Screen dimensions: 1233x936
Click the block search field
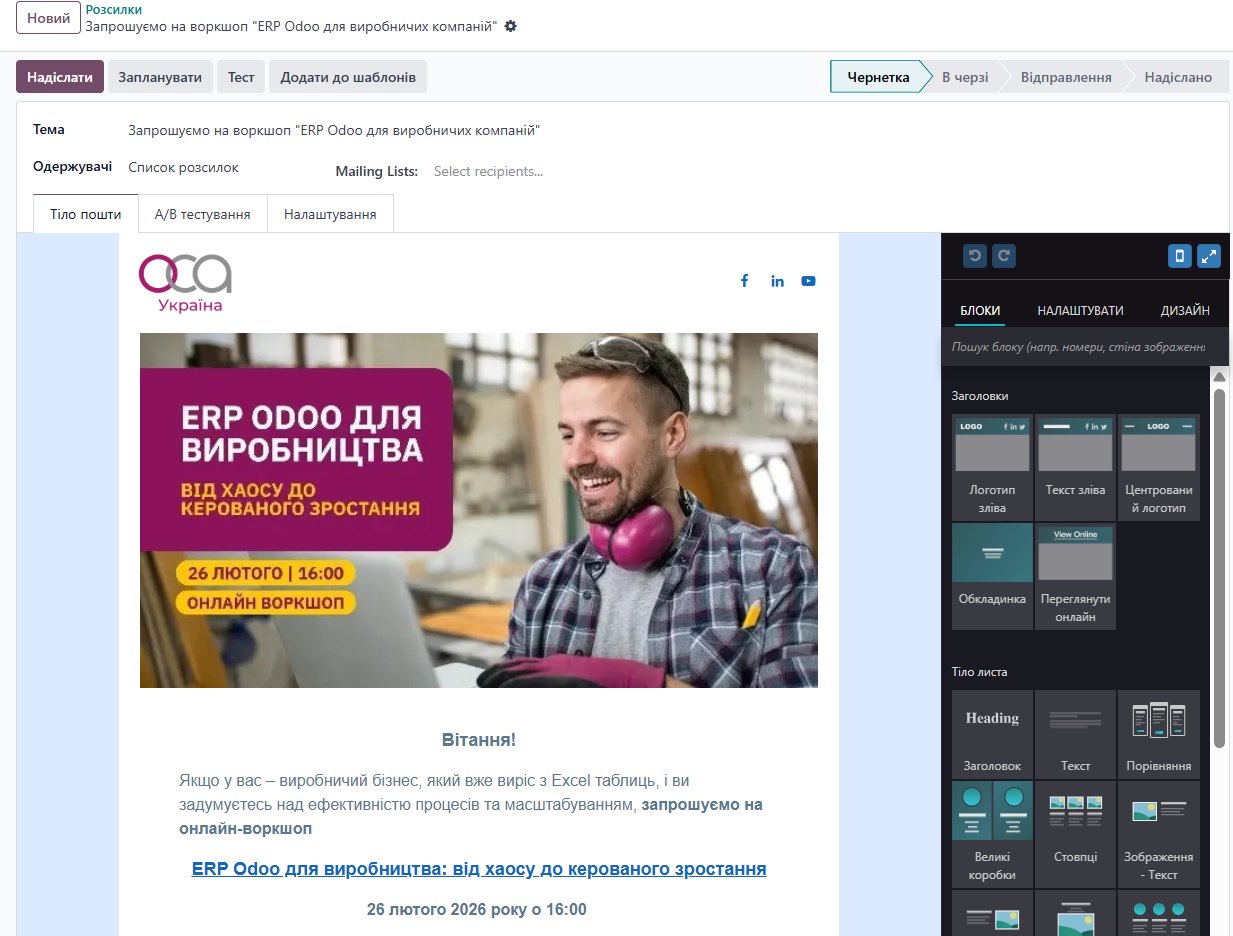pos(1076,347)
